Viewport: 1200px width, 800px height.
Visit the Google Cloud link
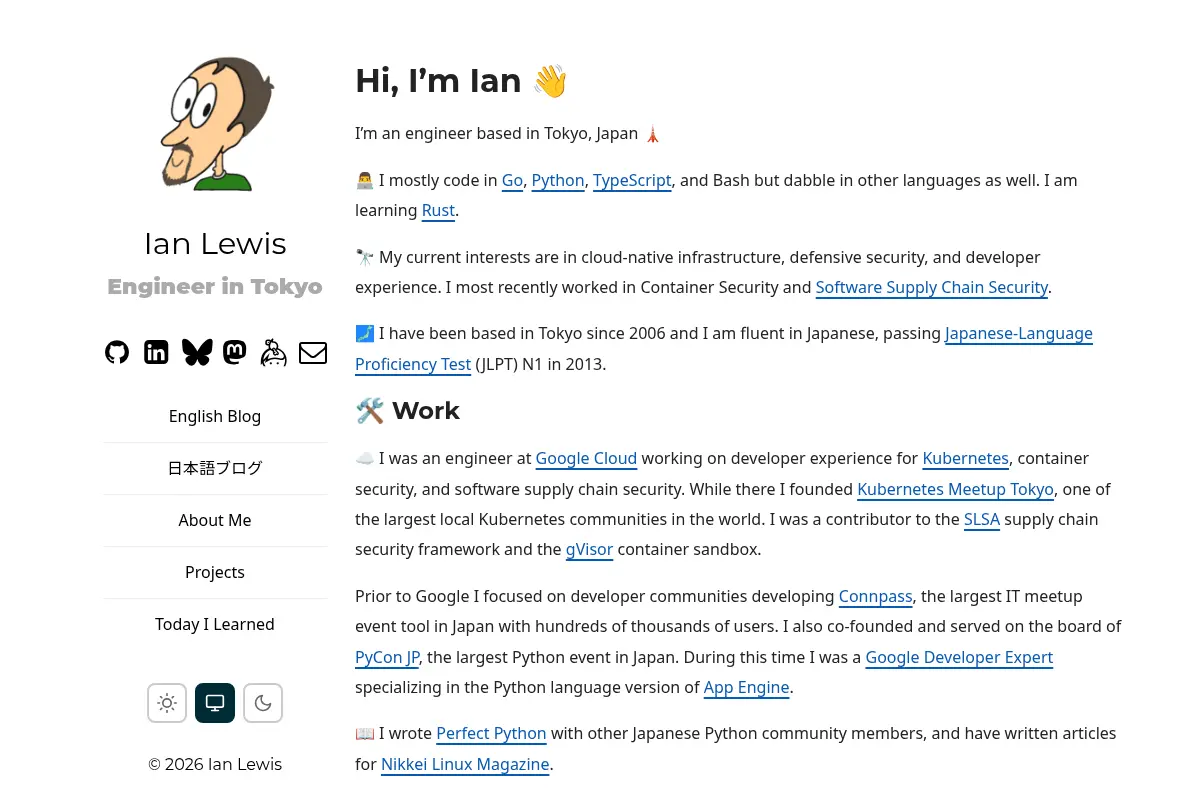[x=586, y=459]
